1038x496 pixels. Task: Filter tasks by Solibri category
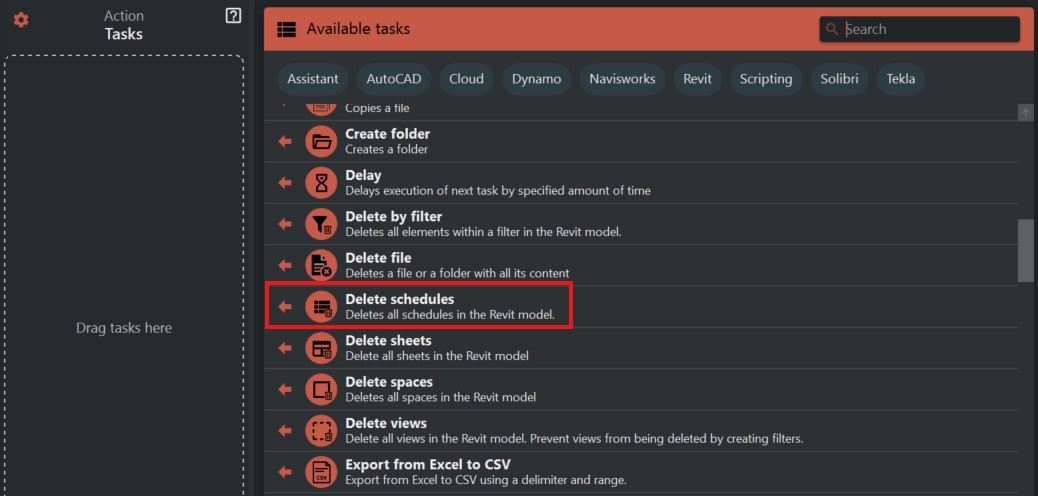(x=839, y=79)
